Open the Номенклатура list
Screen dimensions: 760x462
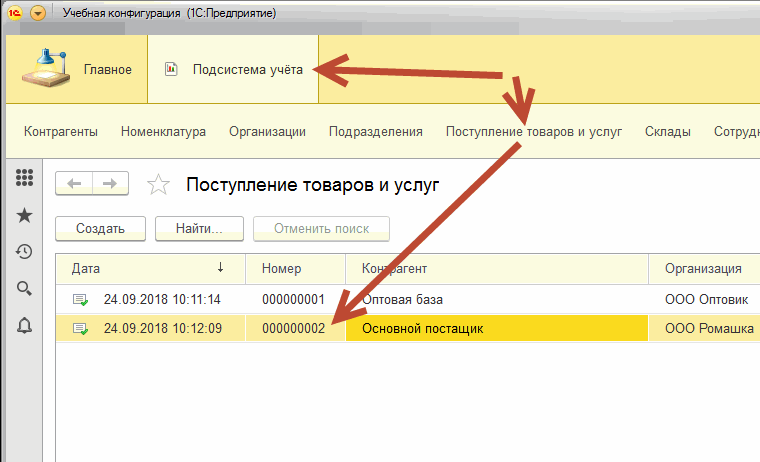(x=163, y=131)
